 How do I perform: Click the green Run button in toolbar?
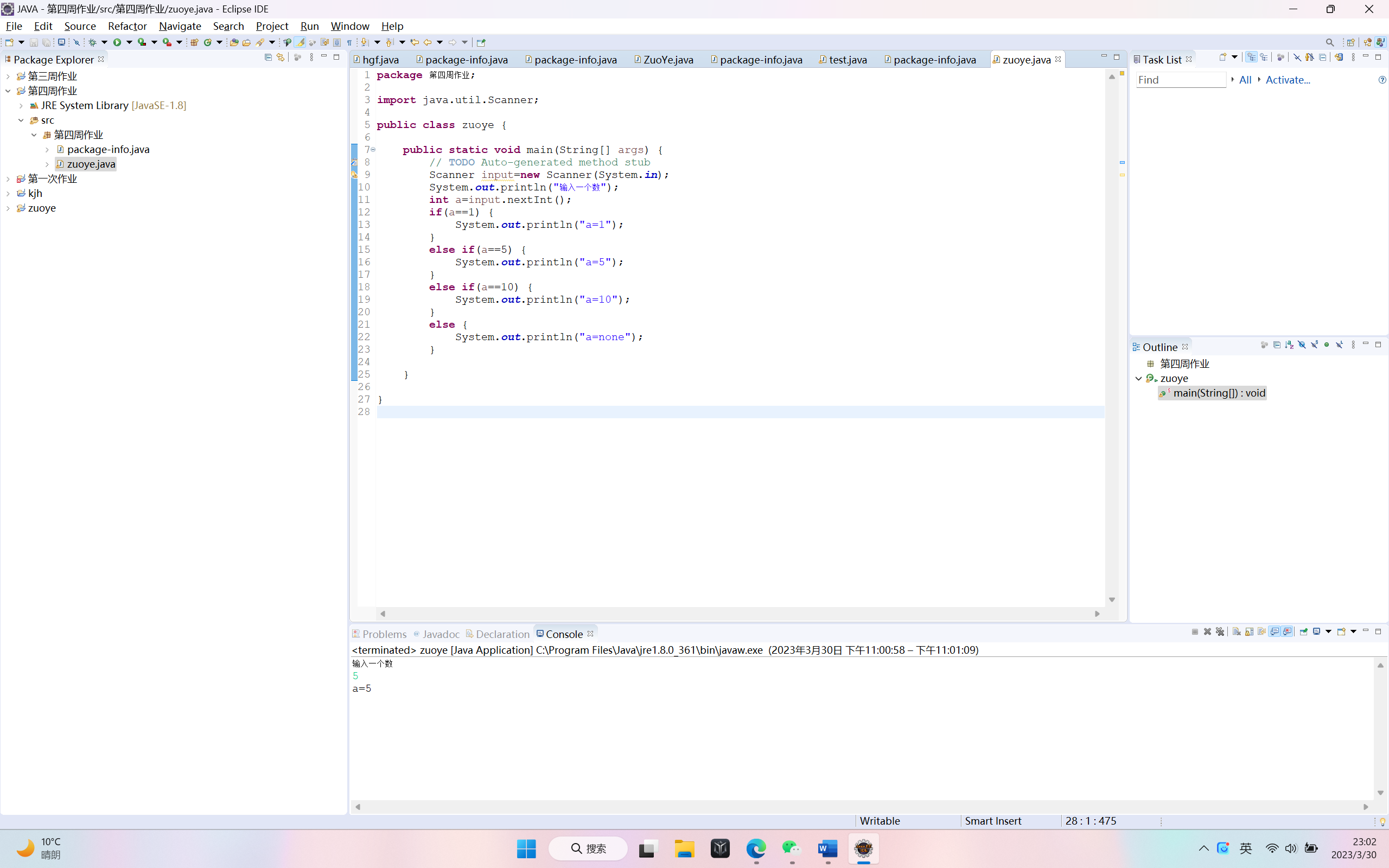117,42
